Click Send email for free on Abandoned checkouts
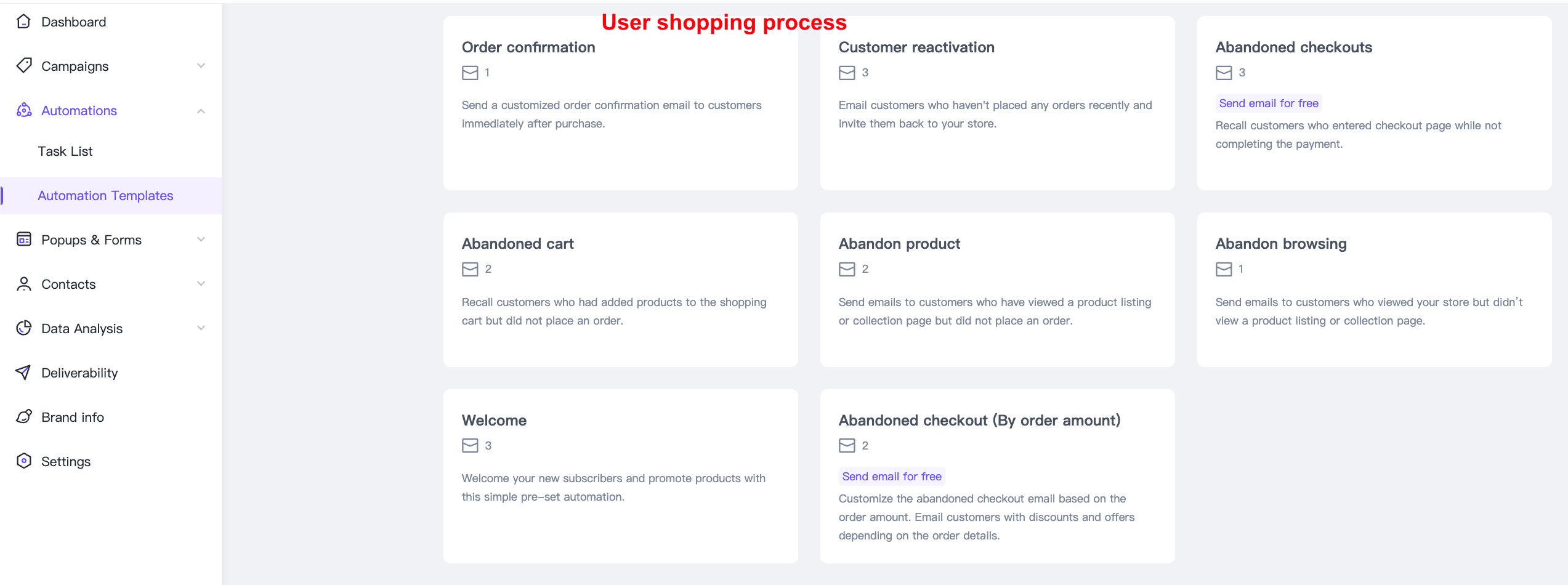The image size is (1568, 585). pos(1268,103)
